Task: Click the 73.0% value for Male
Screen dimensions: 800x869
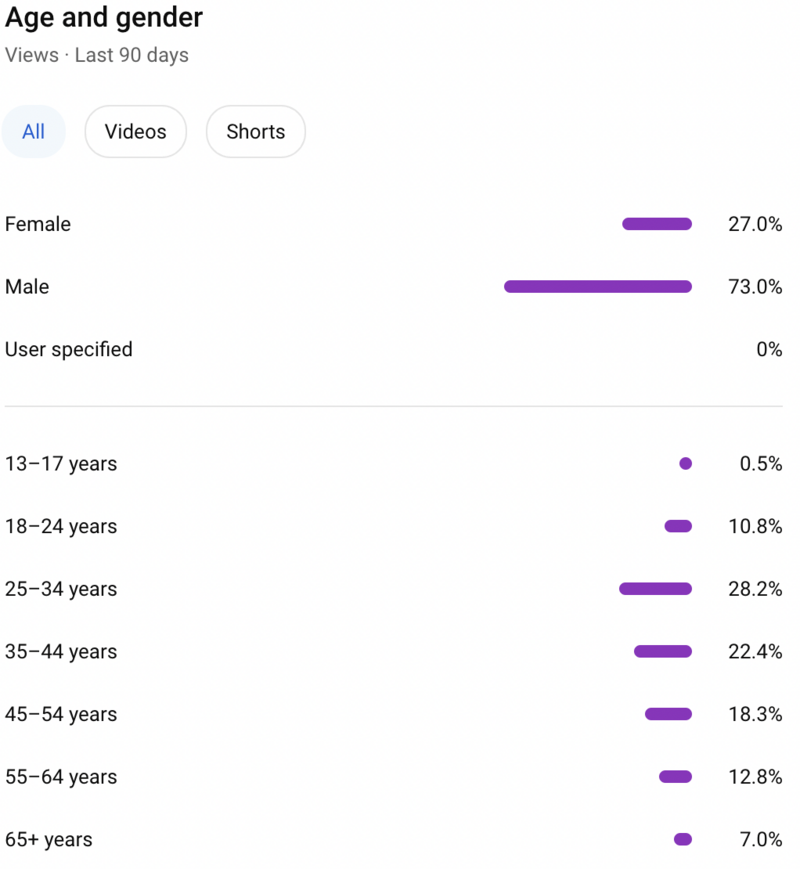Action: coord(755,287)
